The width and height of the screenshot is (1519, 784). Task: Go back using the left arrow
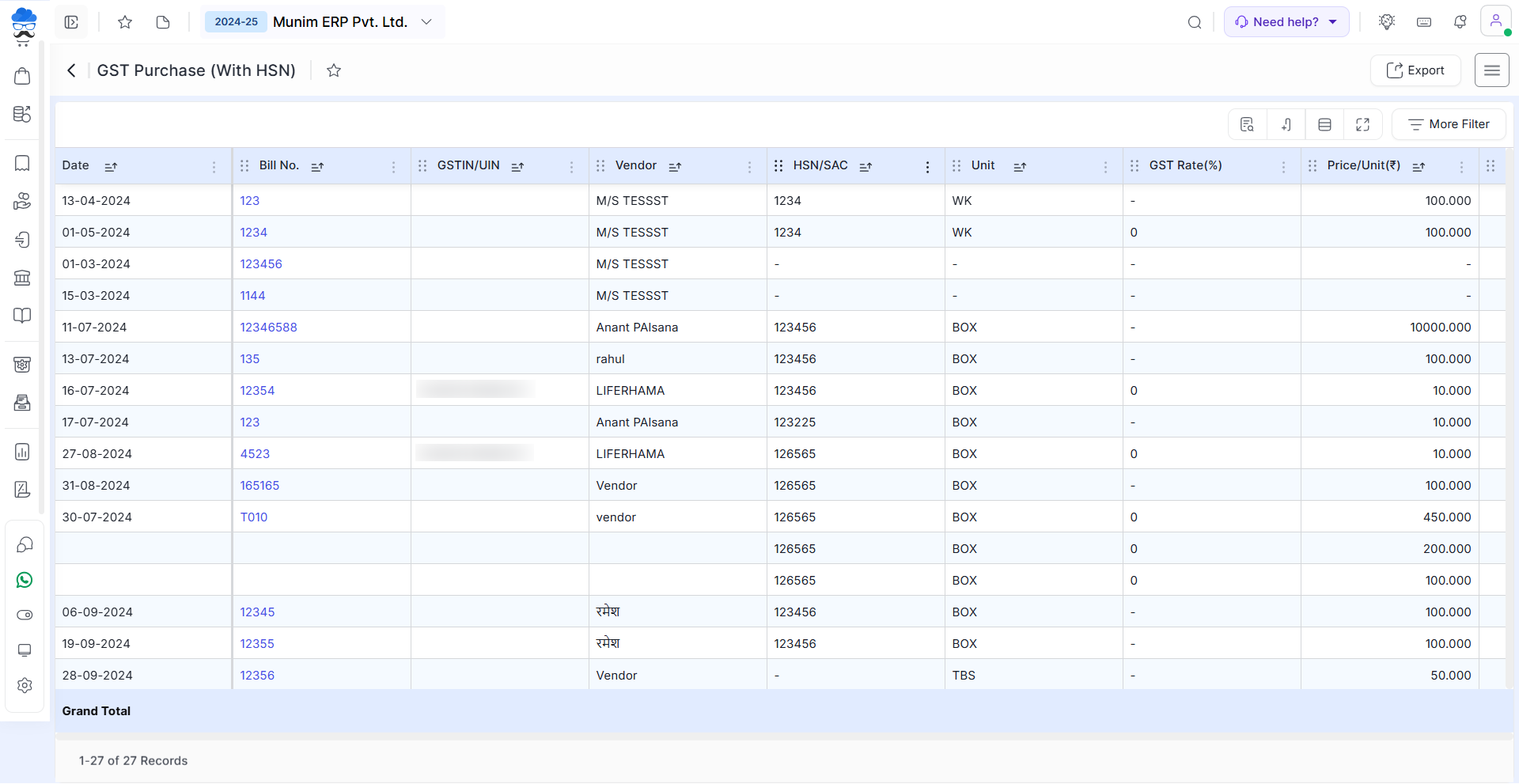point(71,70)
